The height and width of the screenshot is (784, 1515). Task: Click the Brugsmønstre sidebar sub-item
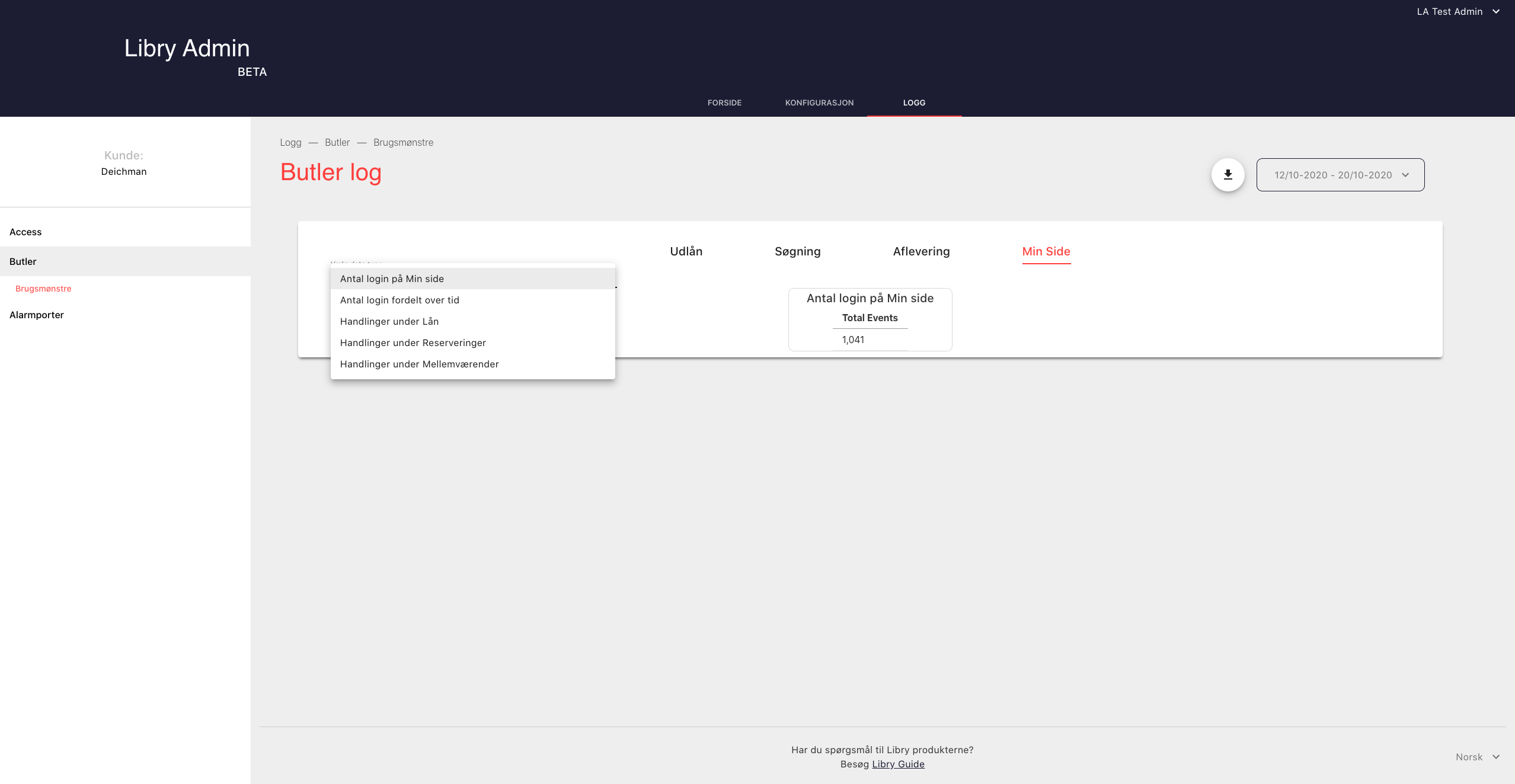tap(43, 289)
